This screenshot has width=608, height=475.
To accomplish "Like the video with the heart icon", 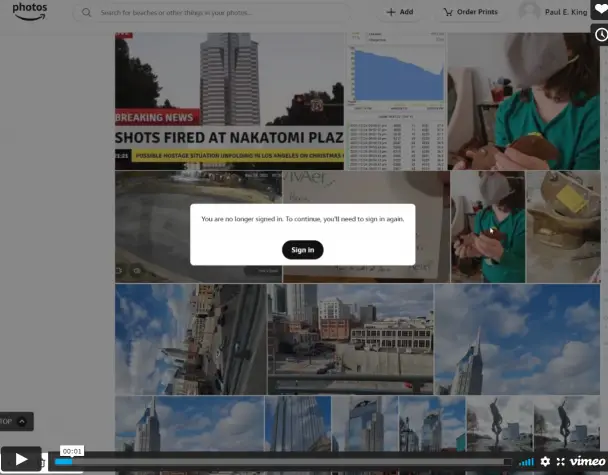I will coord(600,10).
